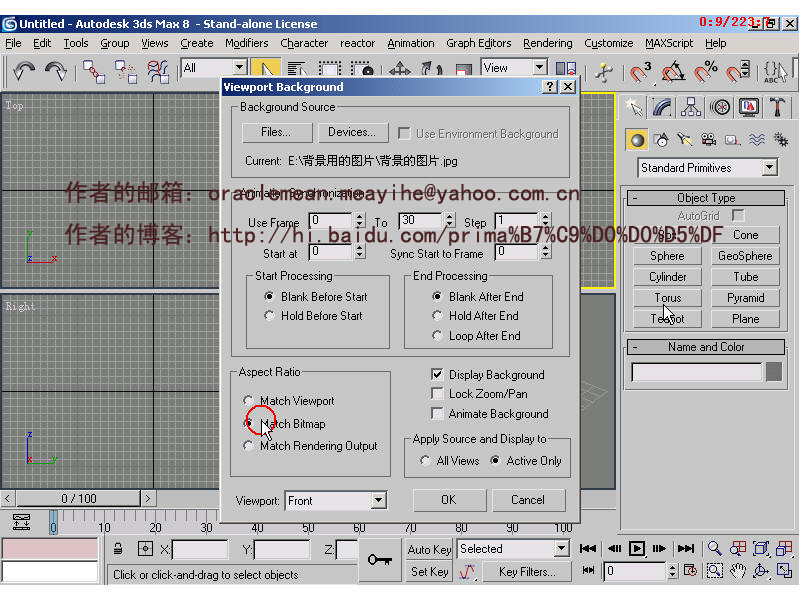Select the Shapes category icon

point(661,140)
